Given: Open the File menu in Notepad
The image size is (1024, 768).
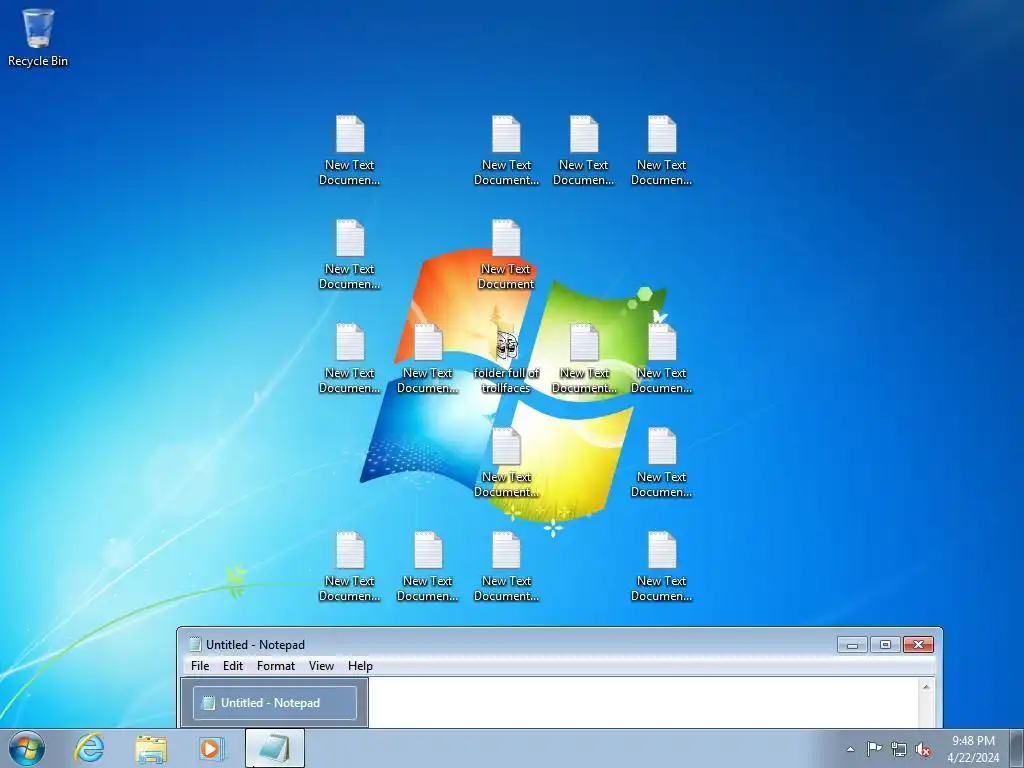Looking at the screenshot, I should click(x=200, y=665).
